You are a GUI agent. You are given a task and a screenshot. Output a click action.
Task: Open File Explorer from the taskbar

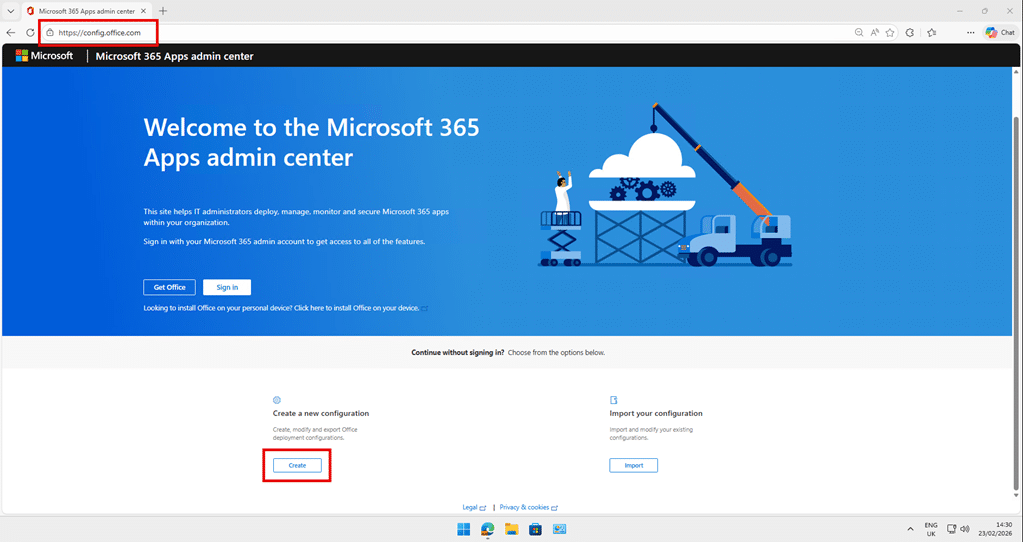pos(511,528)
